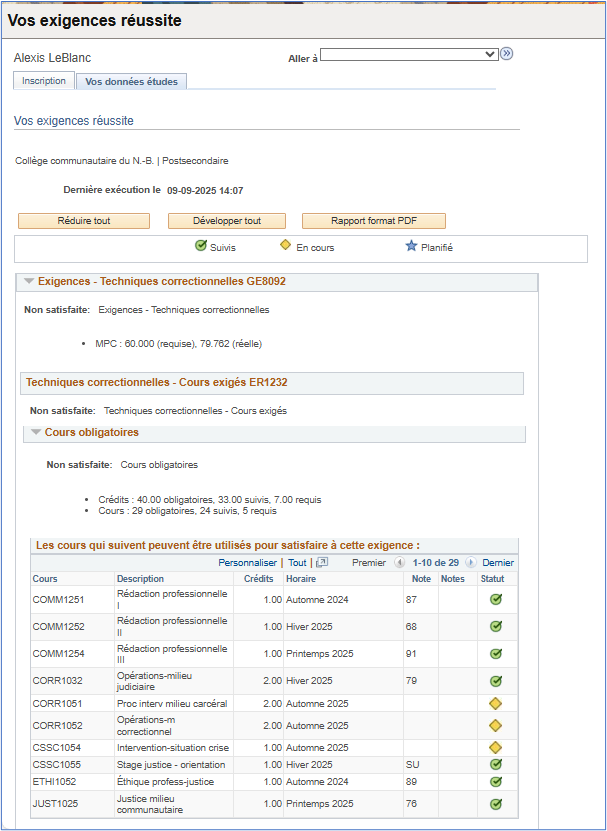Click the go button beside Aller à
This screenshot has width=607, height=831.
[x=507, y=54]
